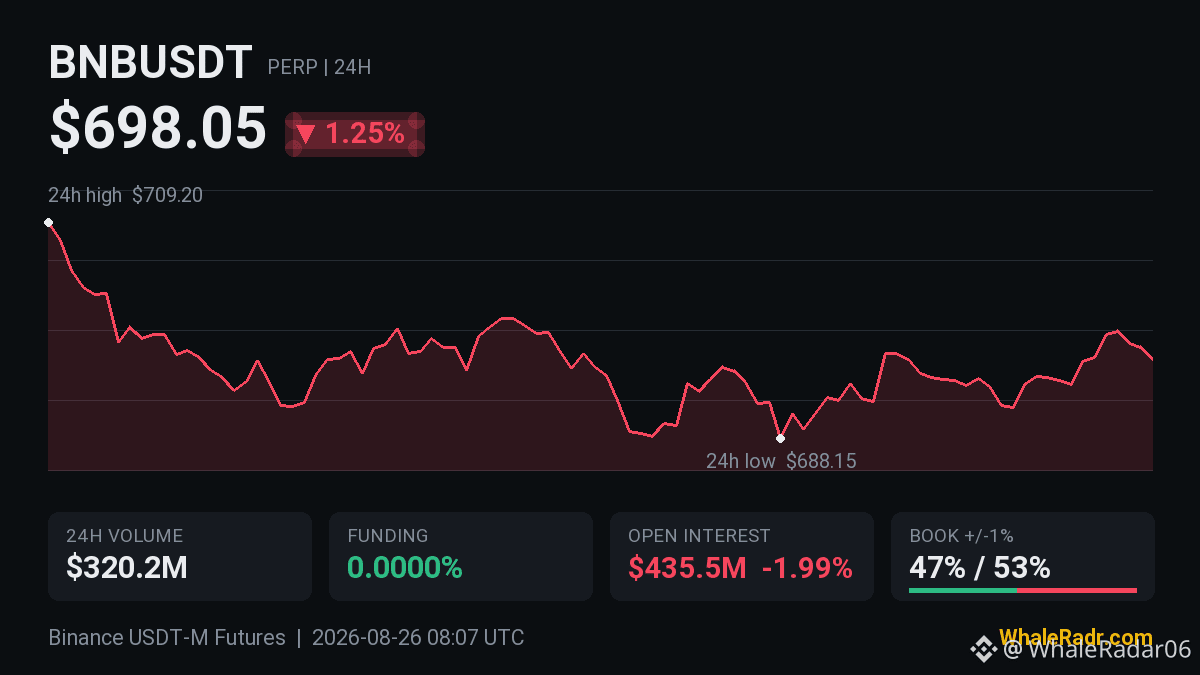Click the @WhaleRadar06 handle
The height and width of the screenshot is (675, 1200).
(x=1098, y=649)
